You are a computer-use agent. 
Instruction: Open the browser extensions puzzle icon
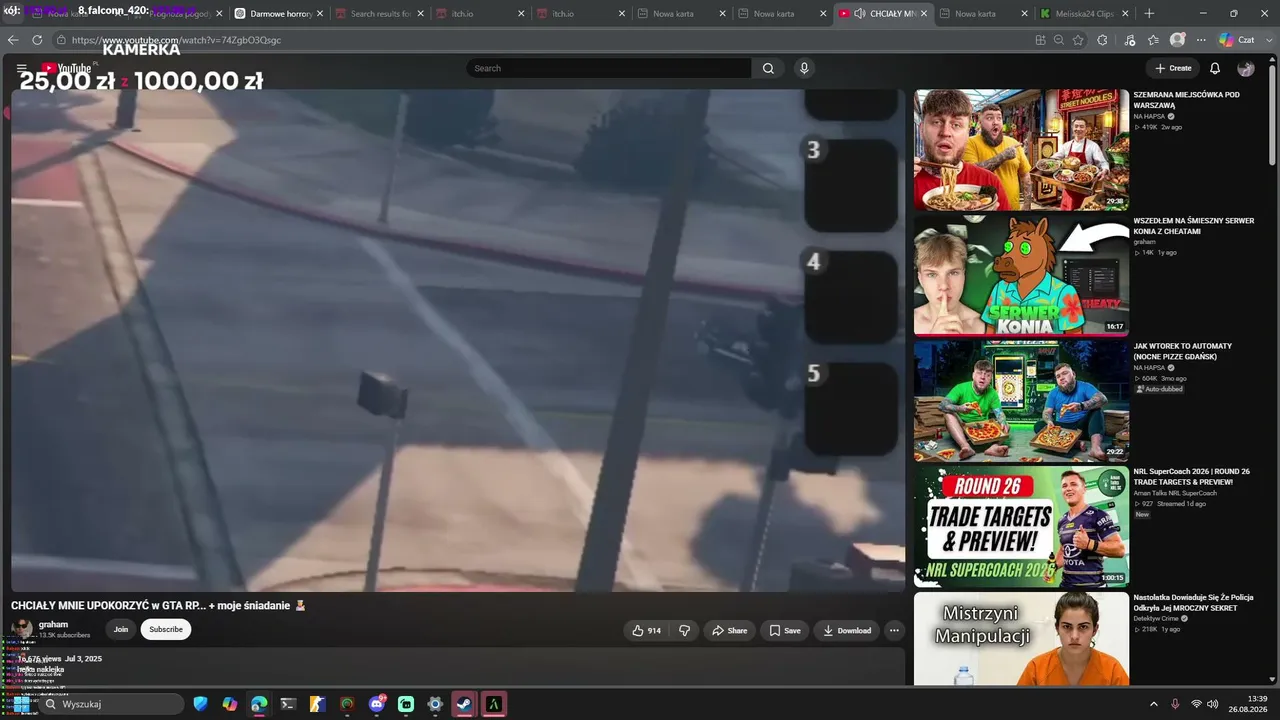click(x=1102, y=40)
